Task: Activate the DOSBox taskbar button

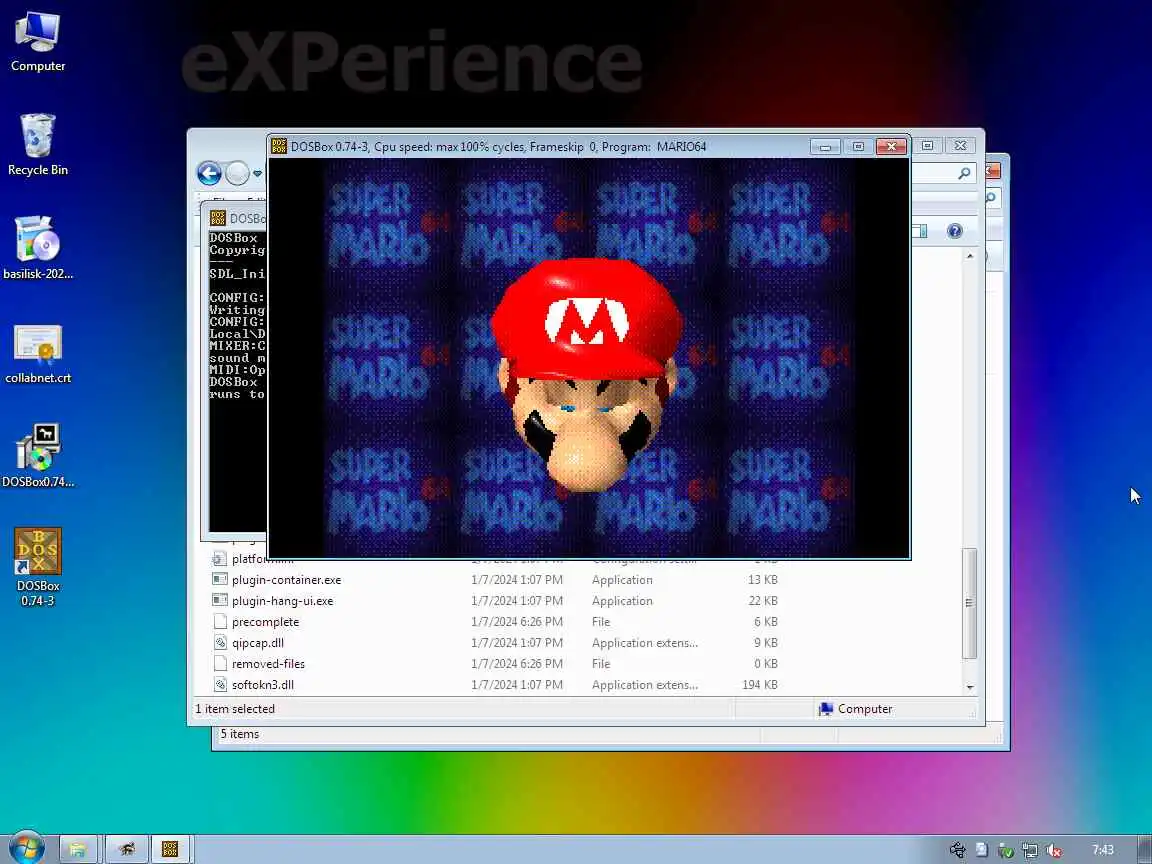Action: click(170, 849)
